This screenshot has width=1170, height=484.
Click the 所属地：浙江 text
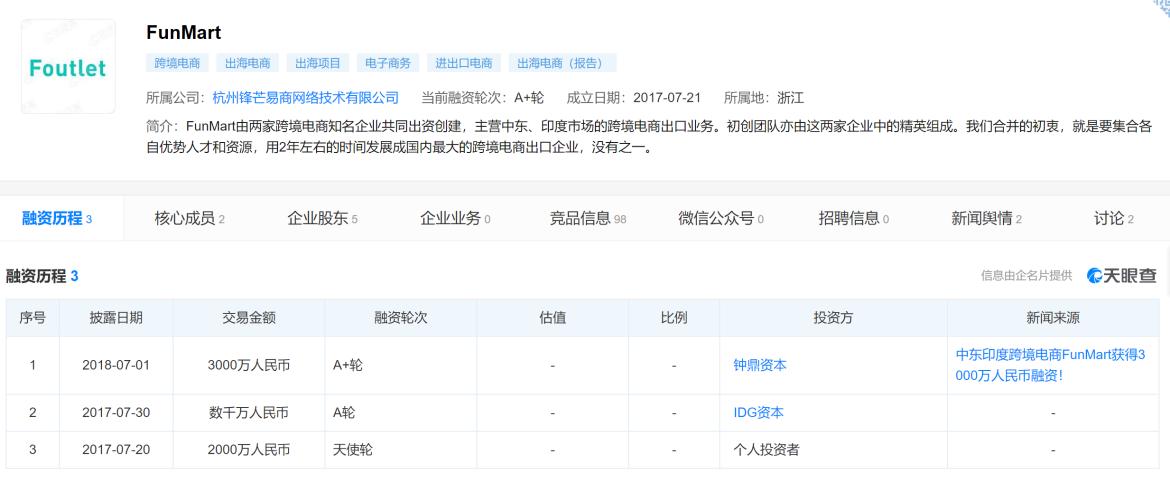(x=763, y=98)
